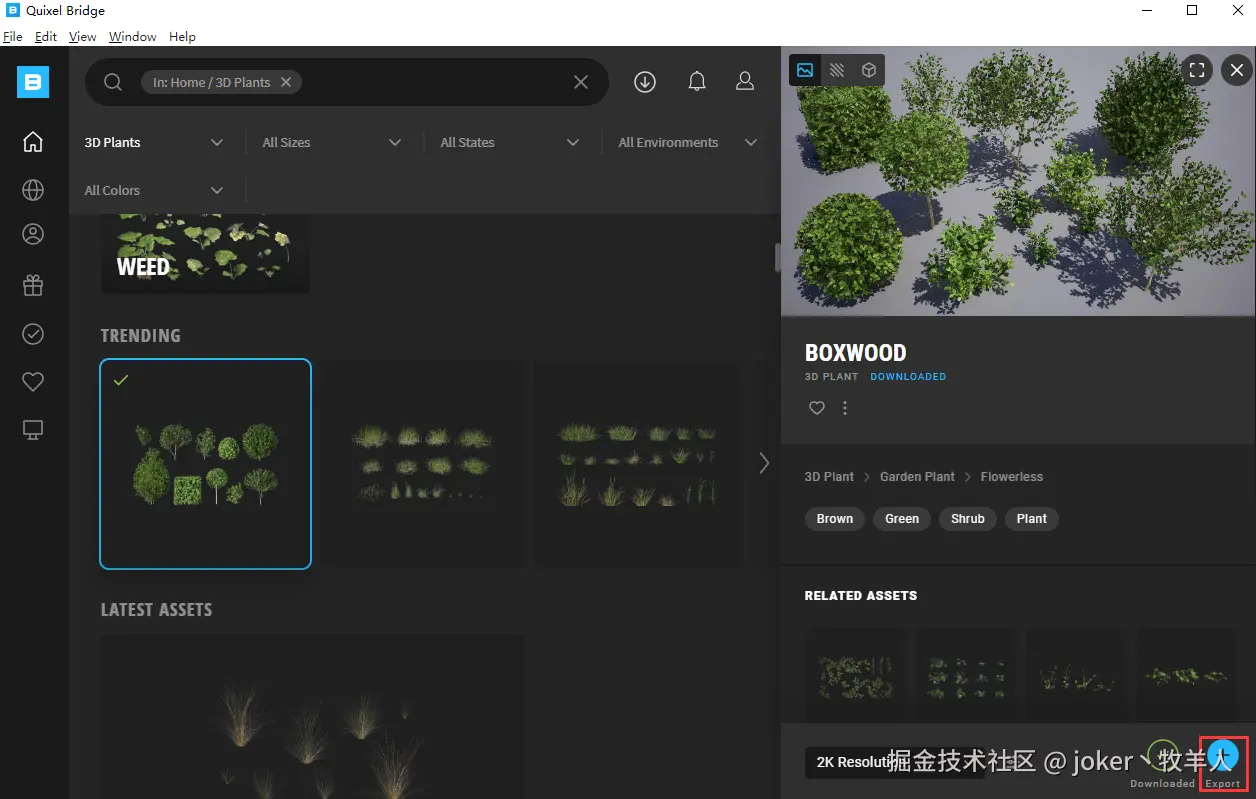Open the third trending wild grass thumbnail
The width and height of the screenshot is (1256, 799).
point(638,464)
